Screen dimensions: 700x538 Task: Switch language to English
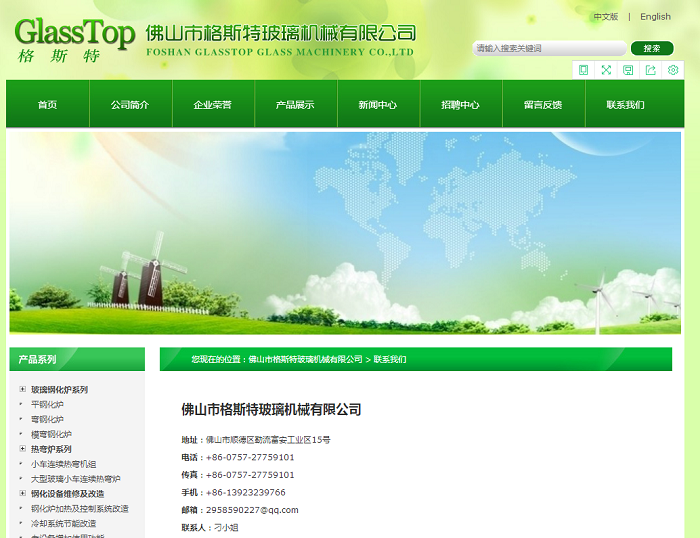655,17
